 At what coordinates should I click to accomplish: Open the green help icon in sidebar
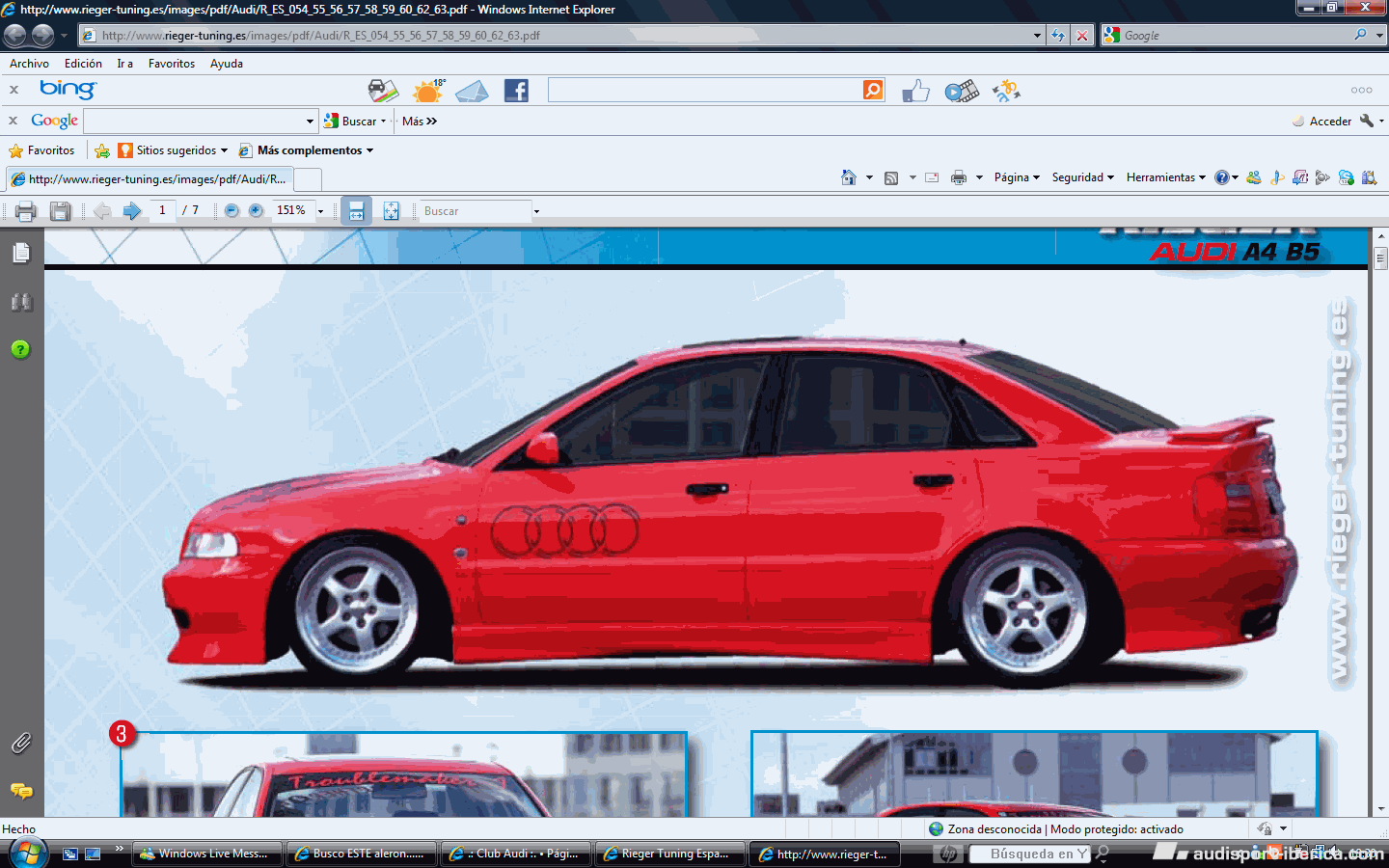click(21, 349)
